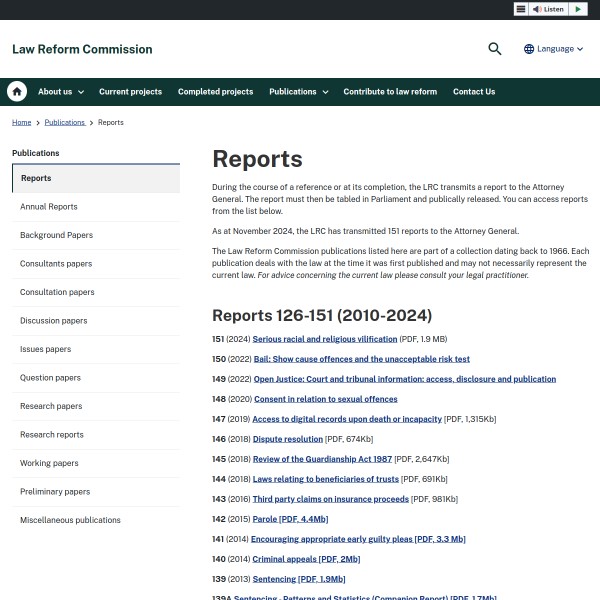Open the Parole PDF report link
This screenshot has width=600, height=600.
tap(289, 519)
